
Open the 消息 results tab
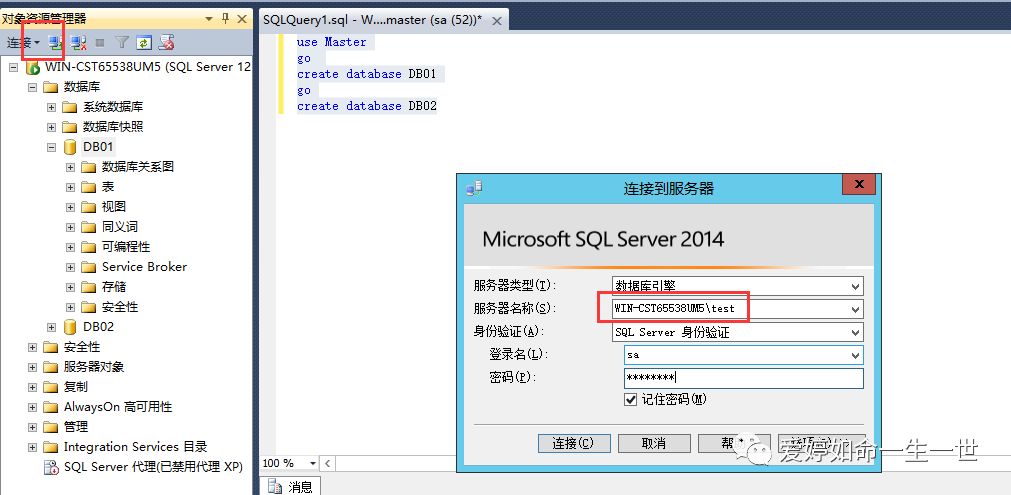tap(290, 487)
